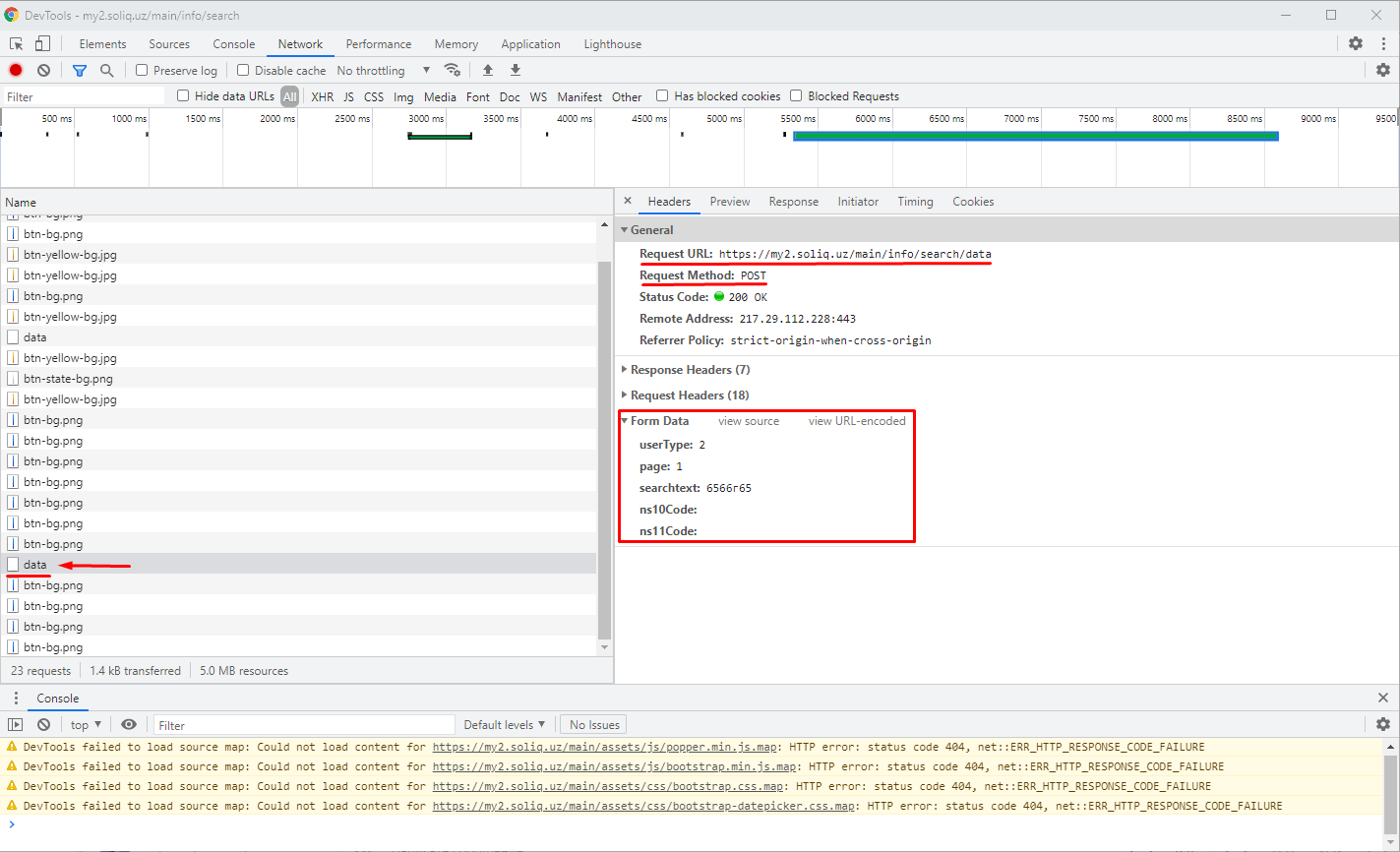Screen dimensions: 1400x852
Task: Click view URL-encoded link
Action: coord(857,420)
